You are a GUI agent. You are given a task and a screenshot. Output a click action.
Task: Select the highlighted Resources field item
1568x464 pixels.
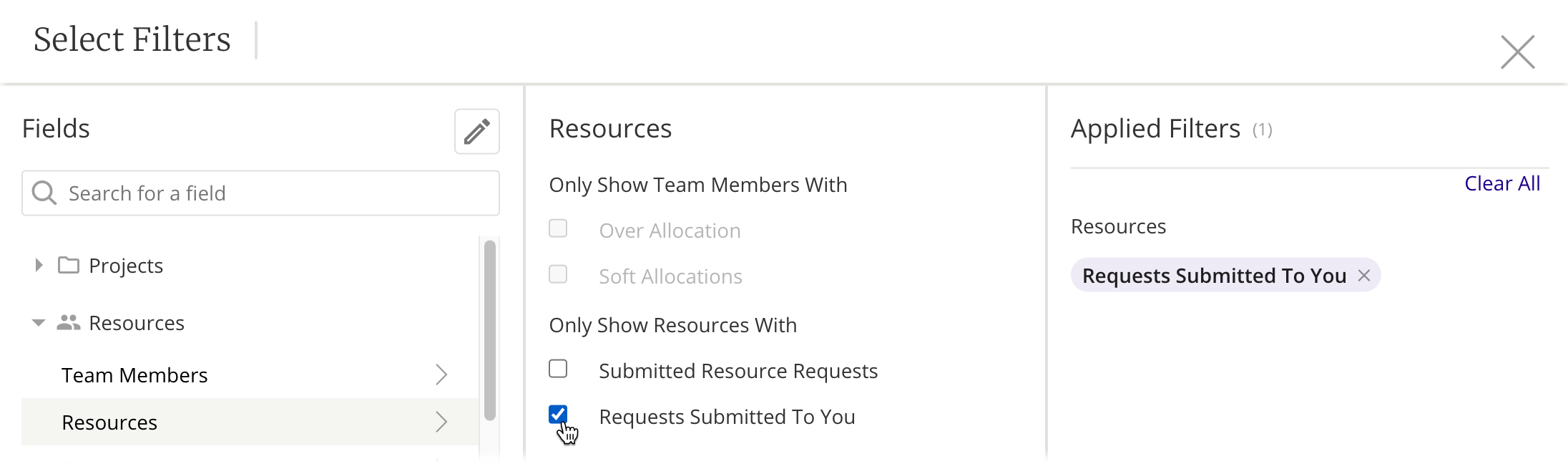[109, 422]
